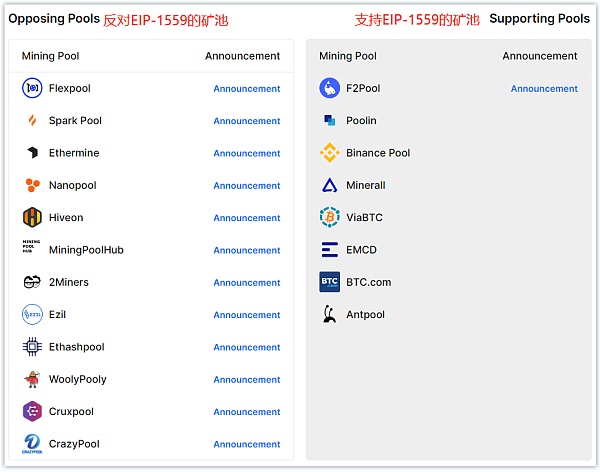Click the Supporting Pools heading
600x472 pixels.
(540, 19)
